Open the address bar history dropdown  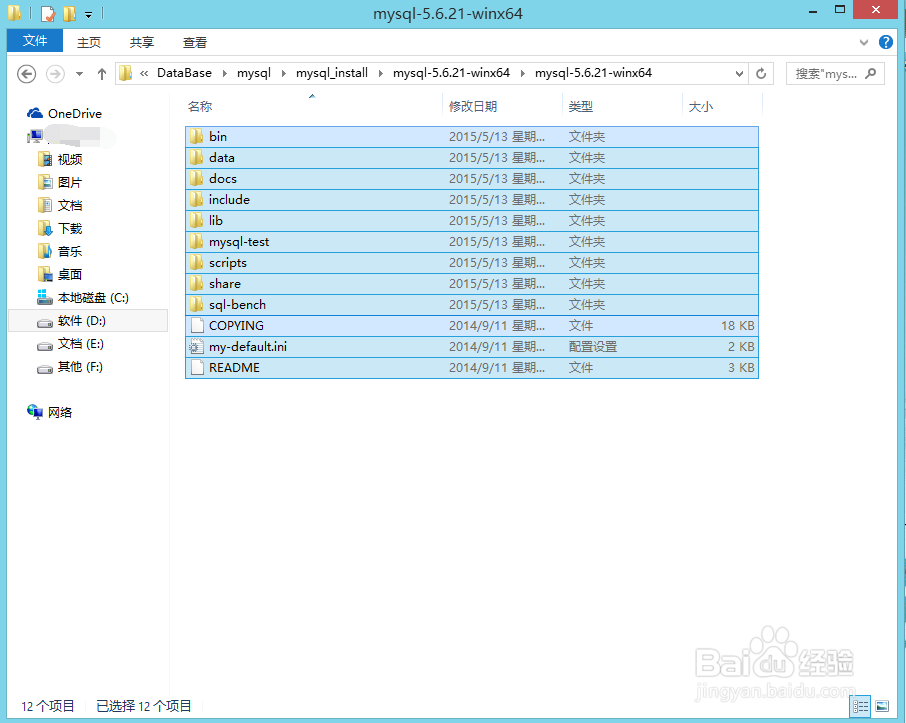(738, 73)
